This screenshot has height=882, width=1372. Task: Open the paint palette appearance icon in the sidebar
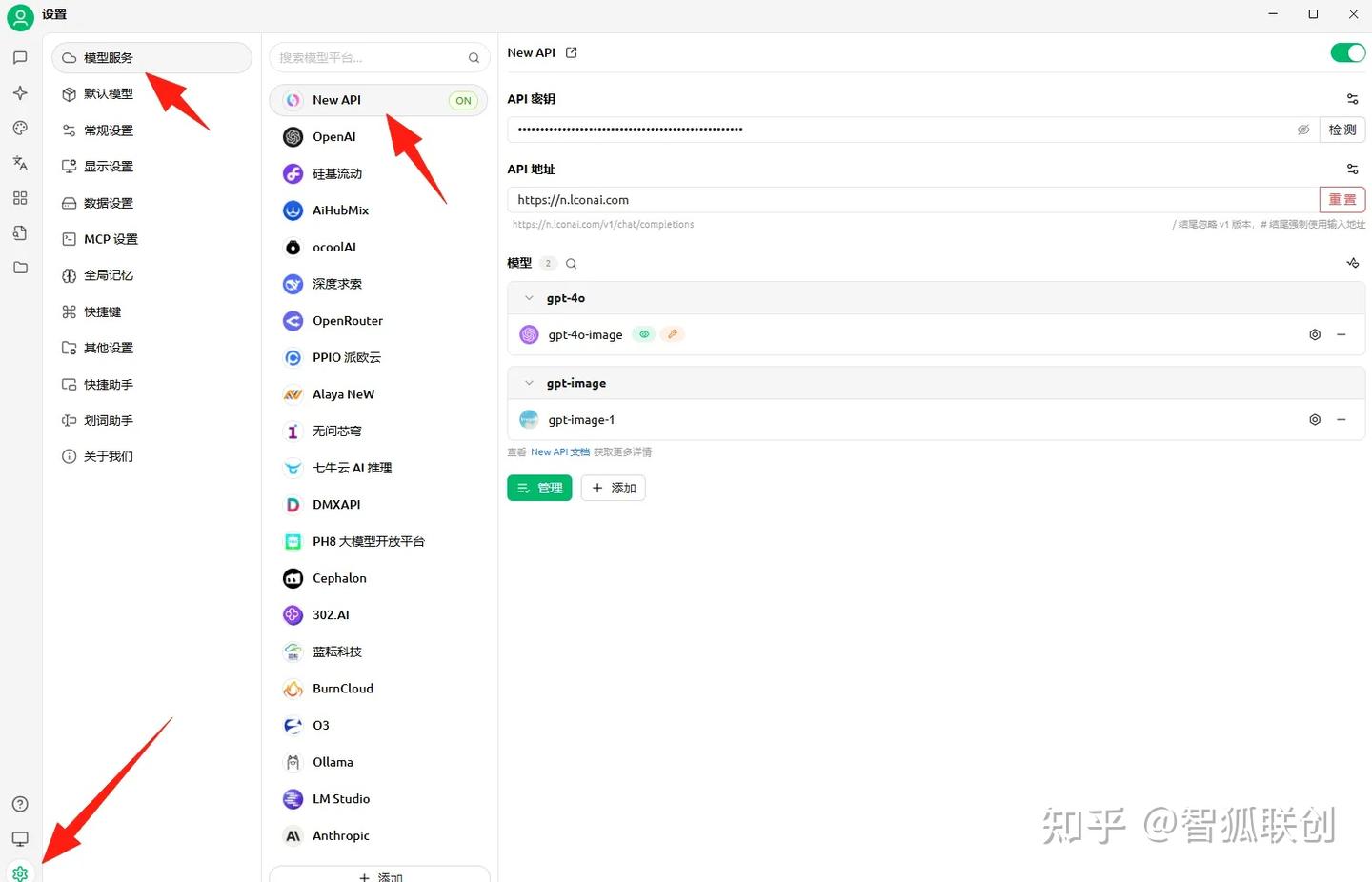(20, 128)
